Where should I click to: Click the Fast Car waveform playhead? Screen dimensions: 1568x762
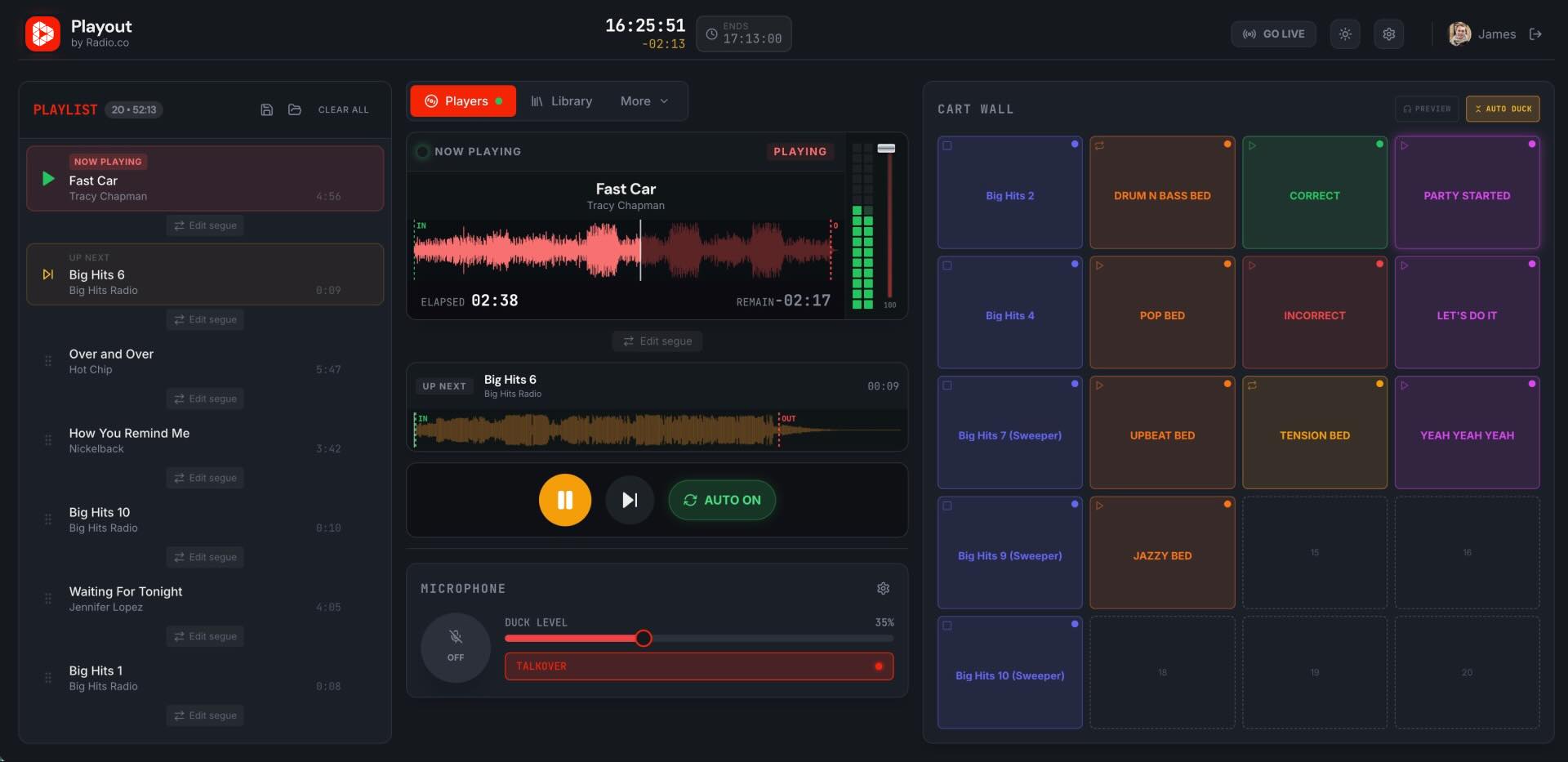pyautogui.click(x=640, y=249)
